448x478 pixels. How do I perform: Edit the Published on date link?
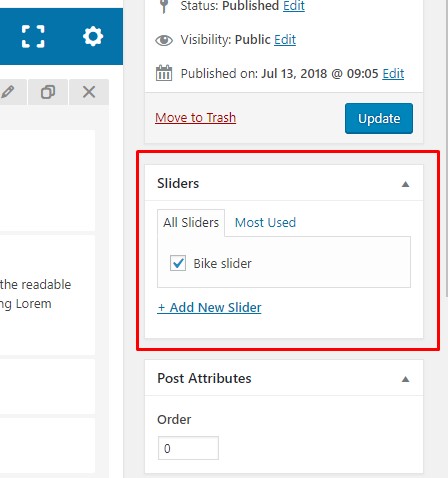coord(393,73)
